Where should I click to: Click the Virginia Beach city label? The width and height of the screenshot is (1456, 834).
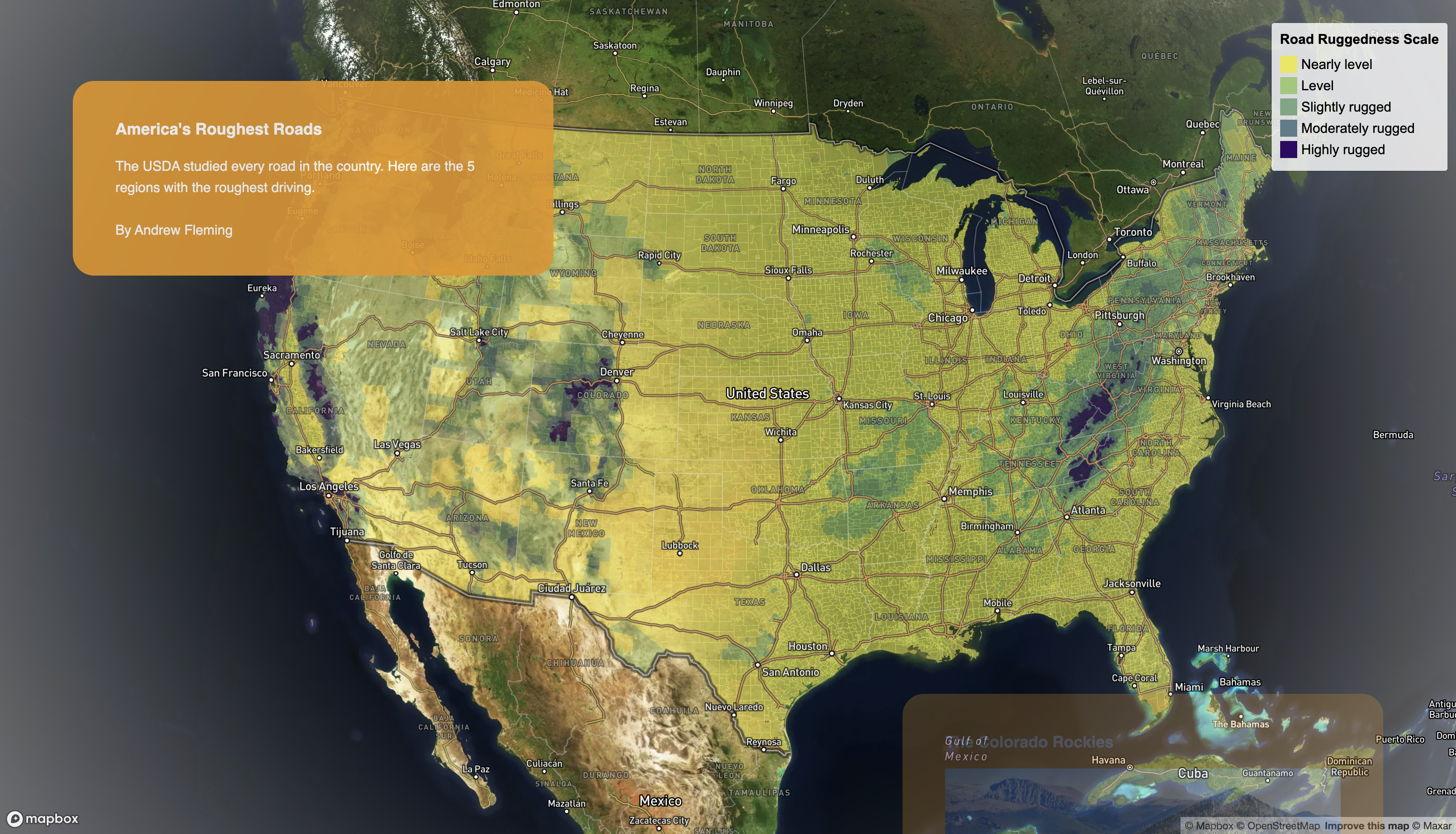coord(1241,404)
